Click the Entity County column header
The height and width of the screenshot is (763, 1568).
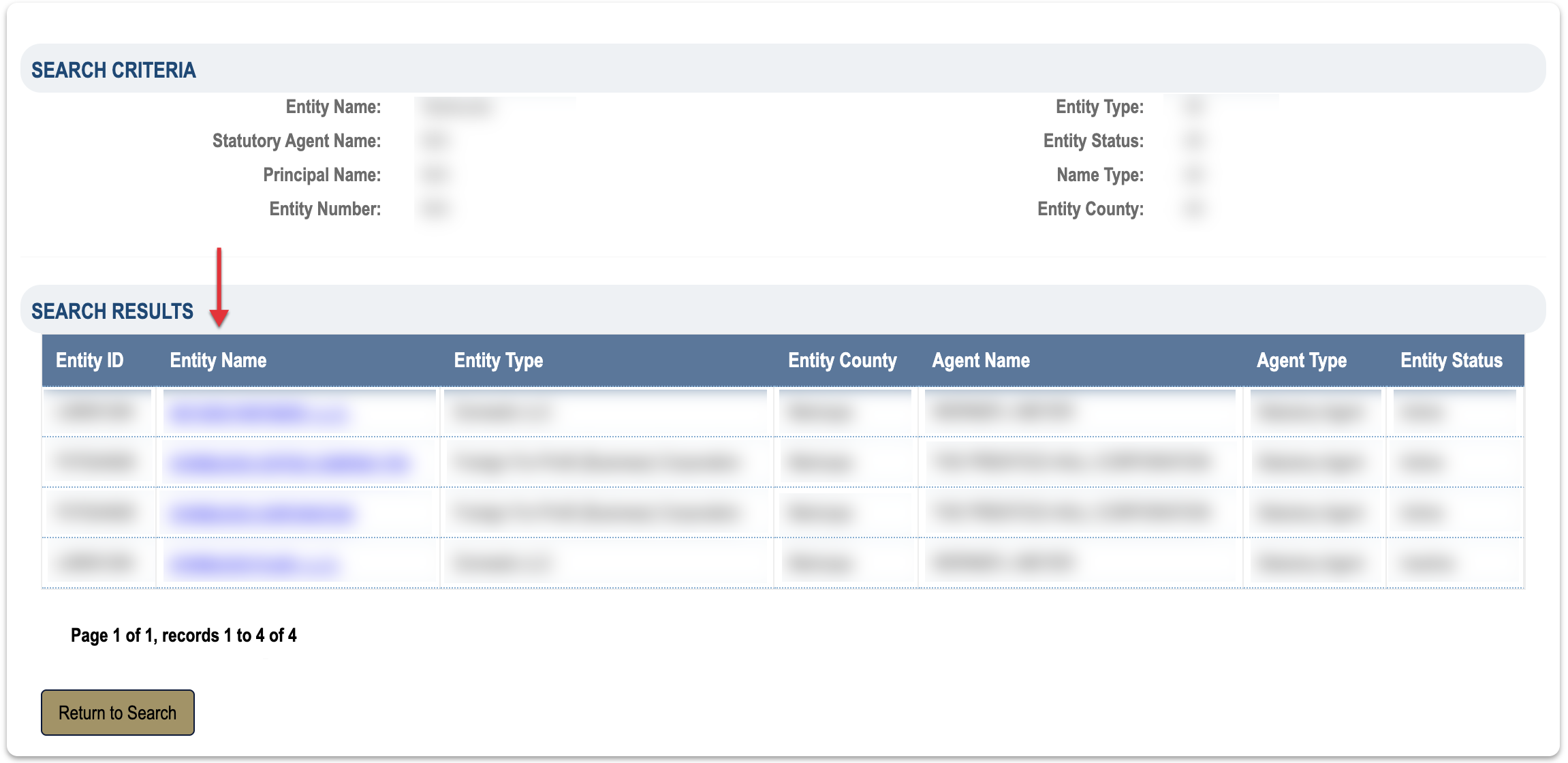(842, 360)
